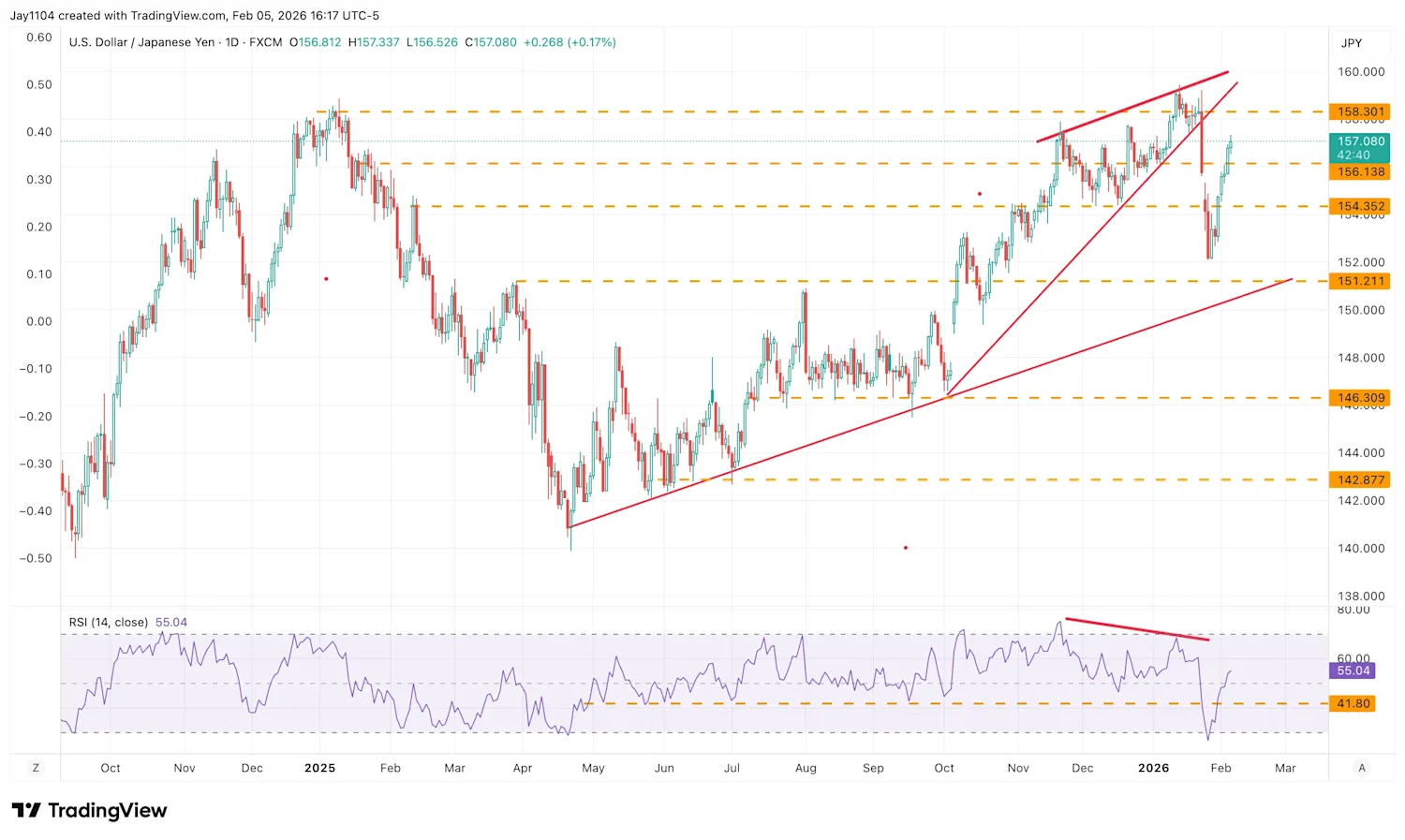This screenshot has height=840, width=1405.
Task: Click the JPY label atop the price scale
Action: click(x=1350, y=42)
